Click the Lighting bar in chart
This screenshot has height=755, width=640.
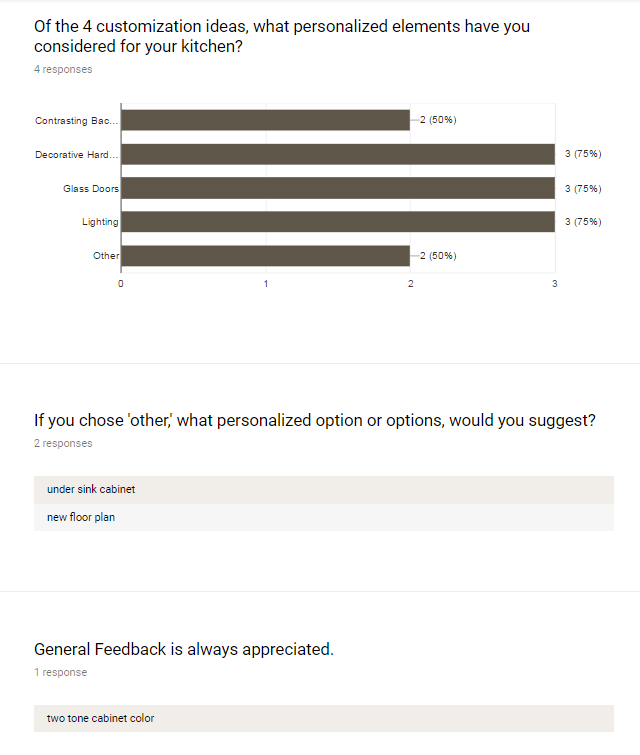tap(338, 222)
